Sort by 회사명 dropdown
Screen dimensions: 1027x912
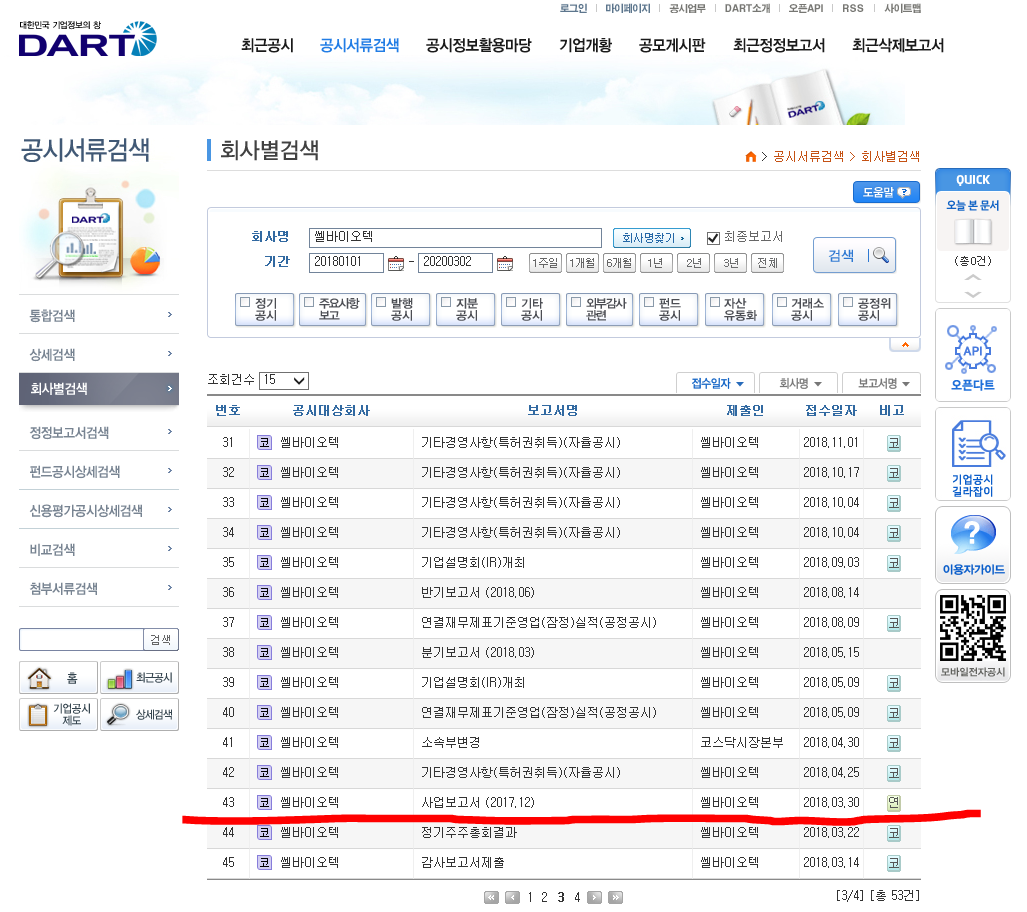[x=799, y=383]
